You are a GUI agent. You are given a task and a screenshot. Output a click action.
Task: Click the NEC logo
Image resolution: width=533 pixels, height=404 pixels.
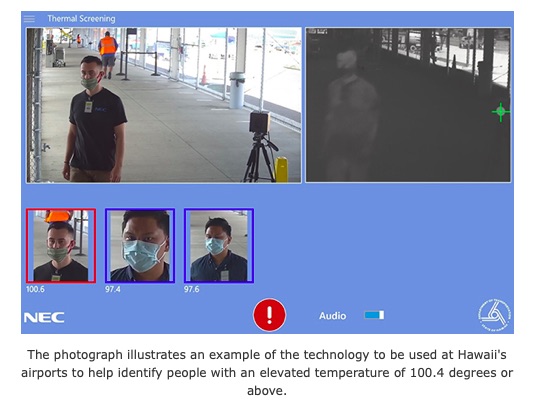(x=44, y=317)
